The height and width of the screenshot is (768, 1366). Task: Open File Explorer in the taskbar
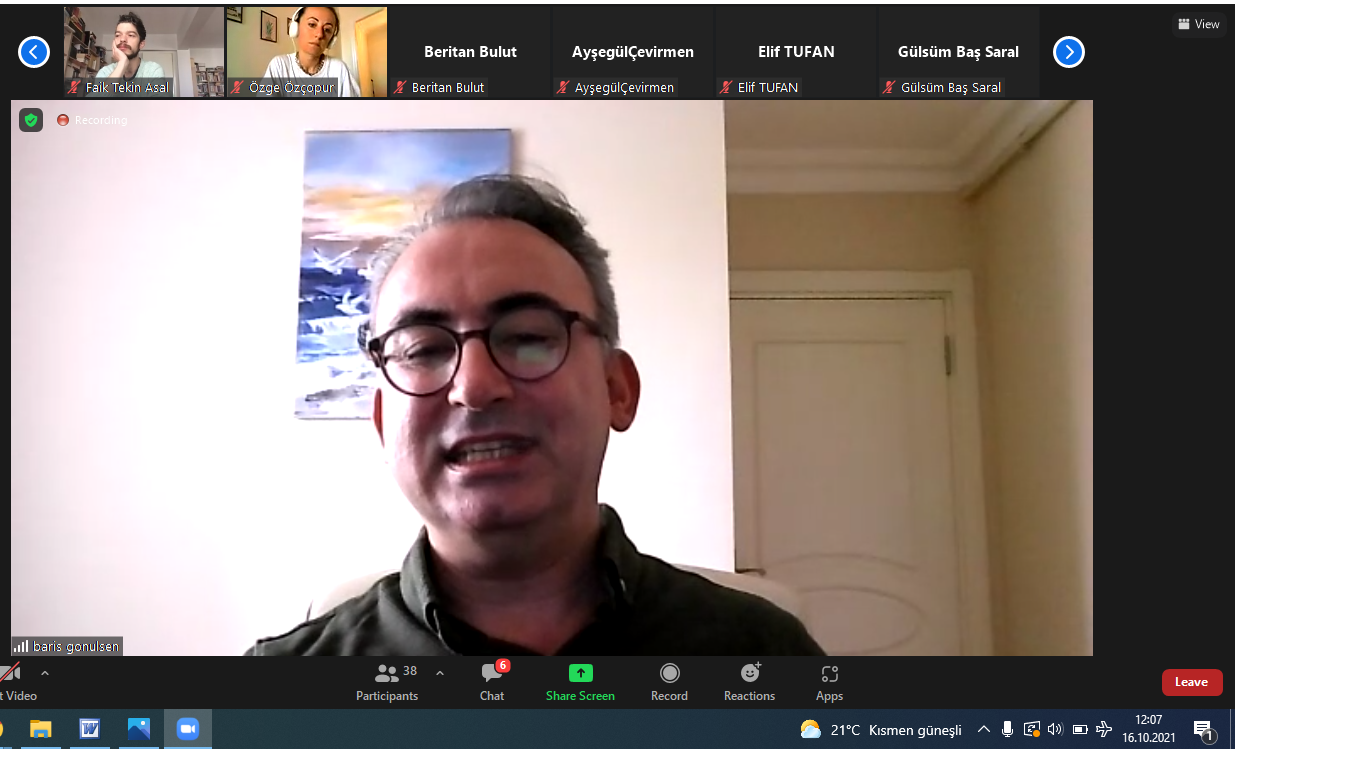click(41, 729)
